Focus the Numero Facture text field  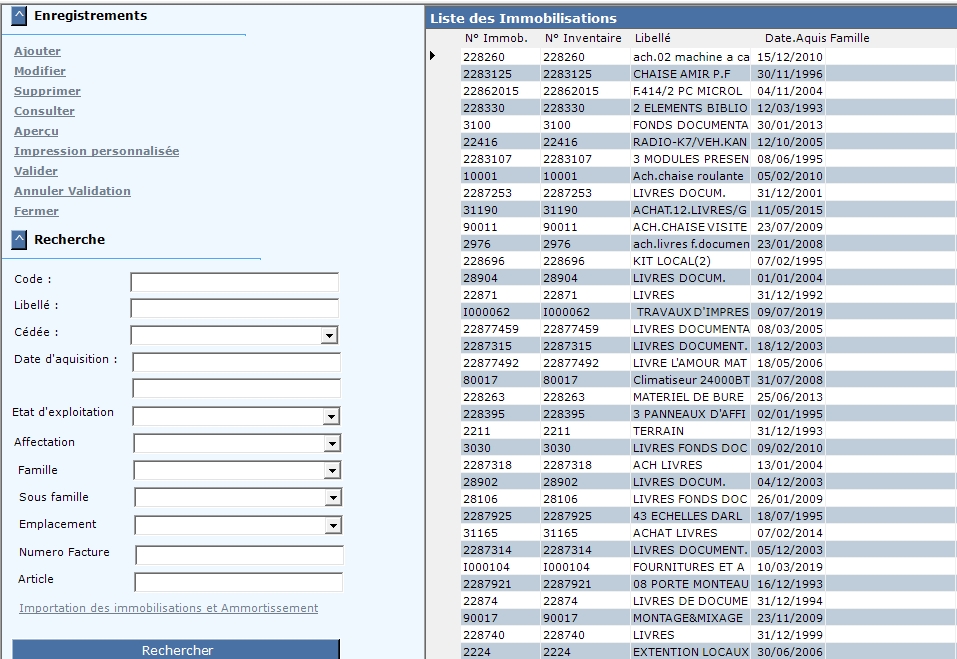[x=239, y=555]
